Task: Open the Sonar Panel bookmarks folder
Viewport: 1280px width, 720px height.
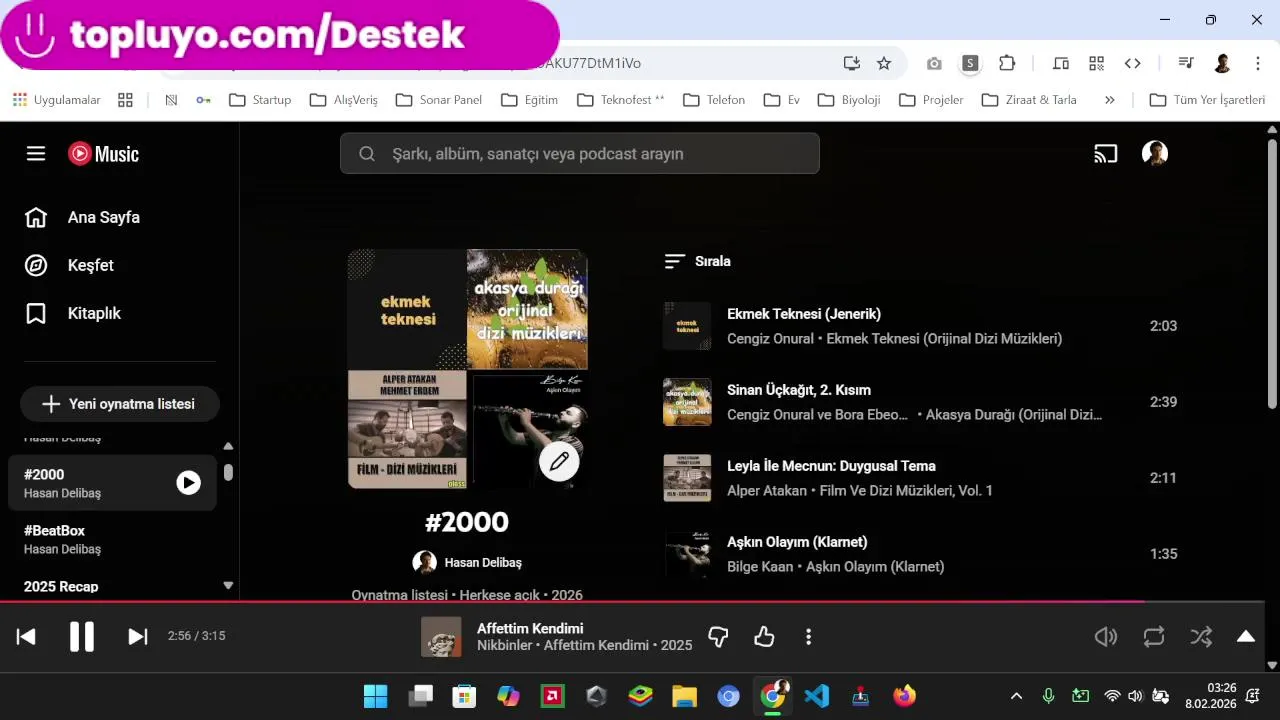Action: pos(439,100)
